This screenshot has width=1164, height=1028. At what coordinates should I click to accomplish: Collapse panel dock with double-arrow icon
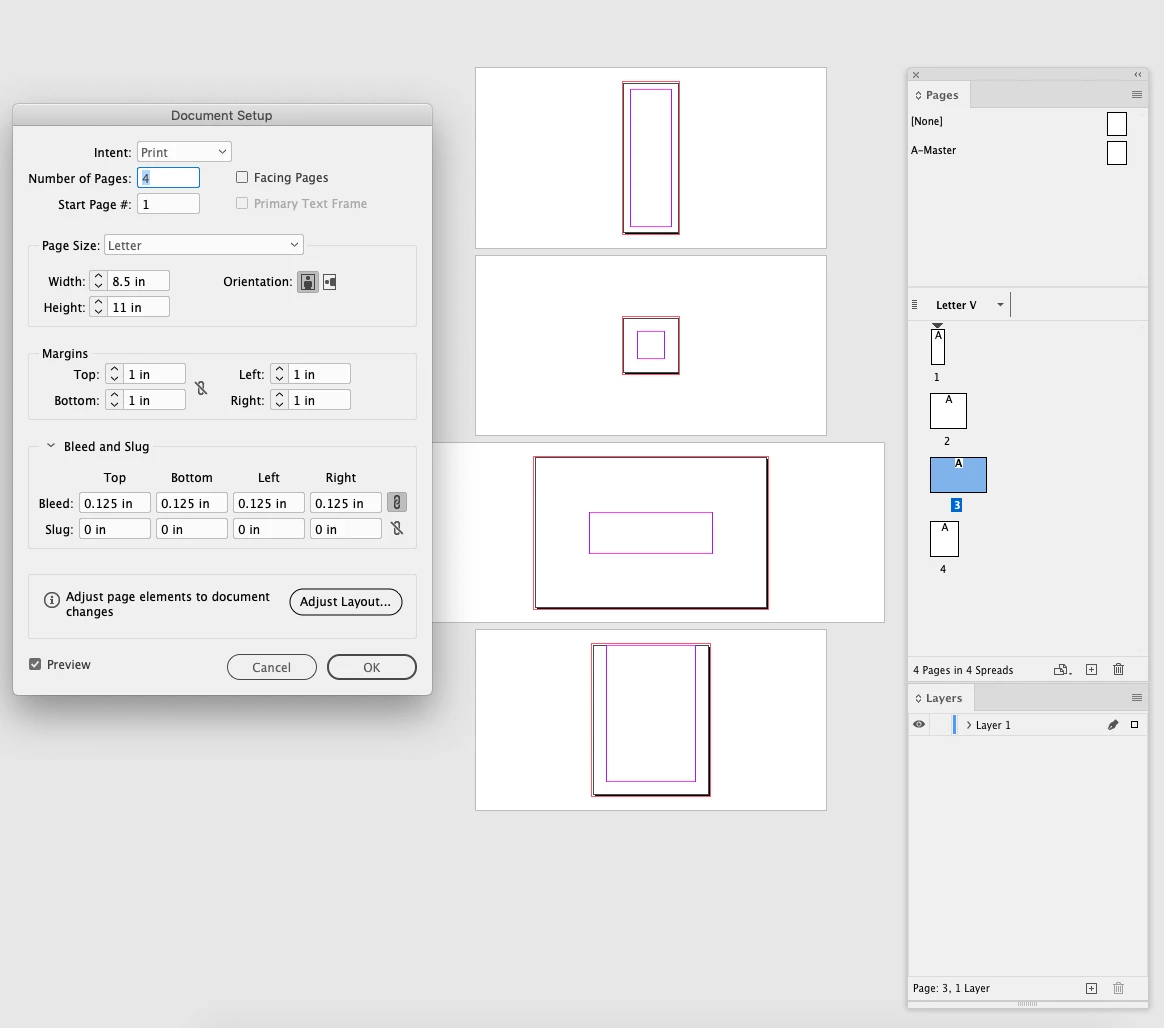(1137, 74)
